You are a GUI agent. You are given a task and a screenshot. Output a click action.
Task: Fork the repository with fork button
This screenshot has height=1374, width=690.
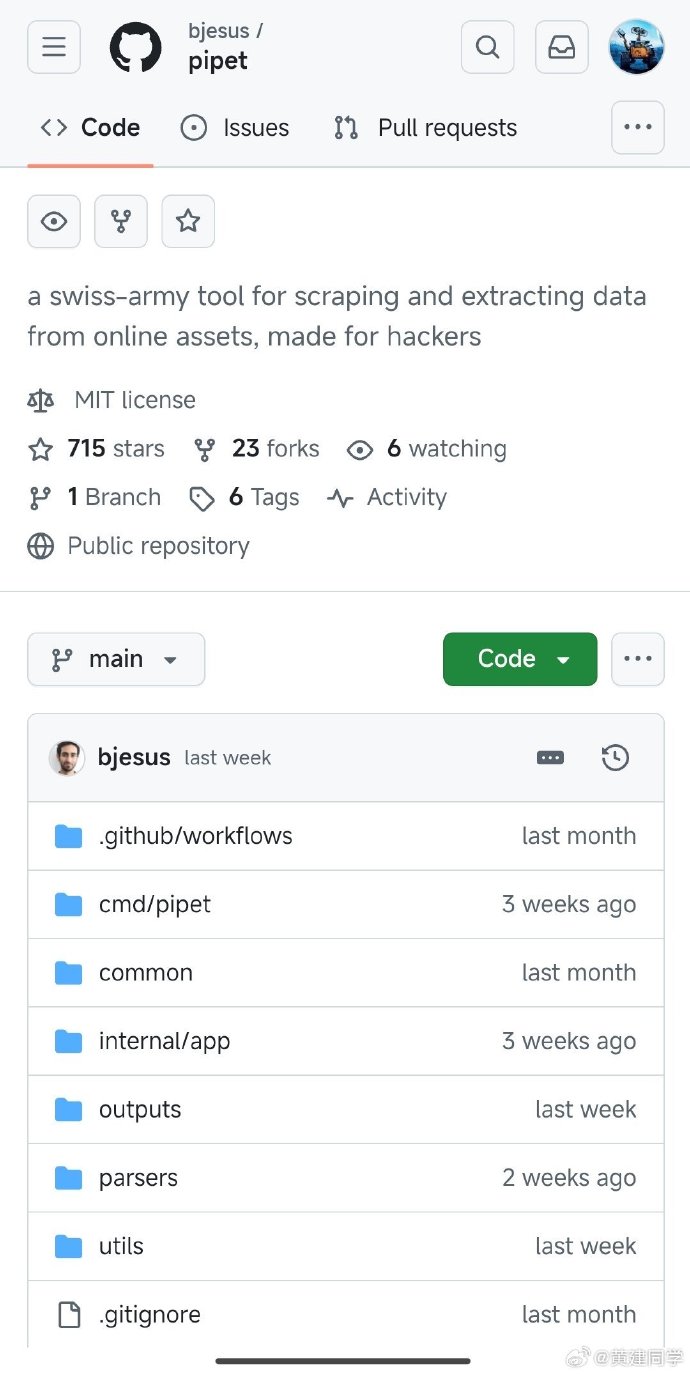(x=121, y=221)
